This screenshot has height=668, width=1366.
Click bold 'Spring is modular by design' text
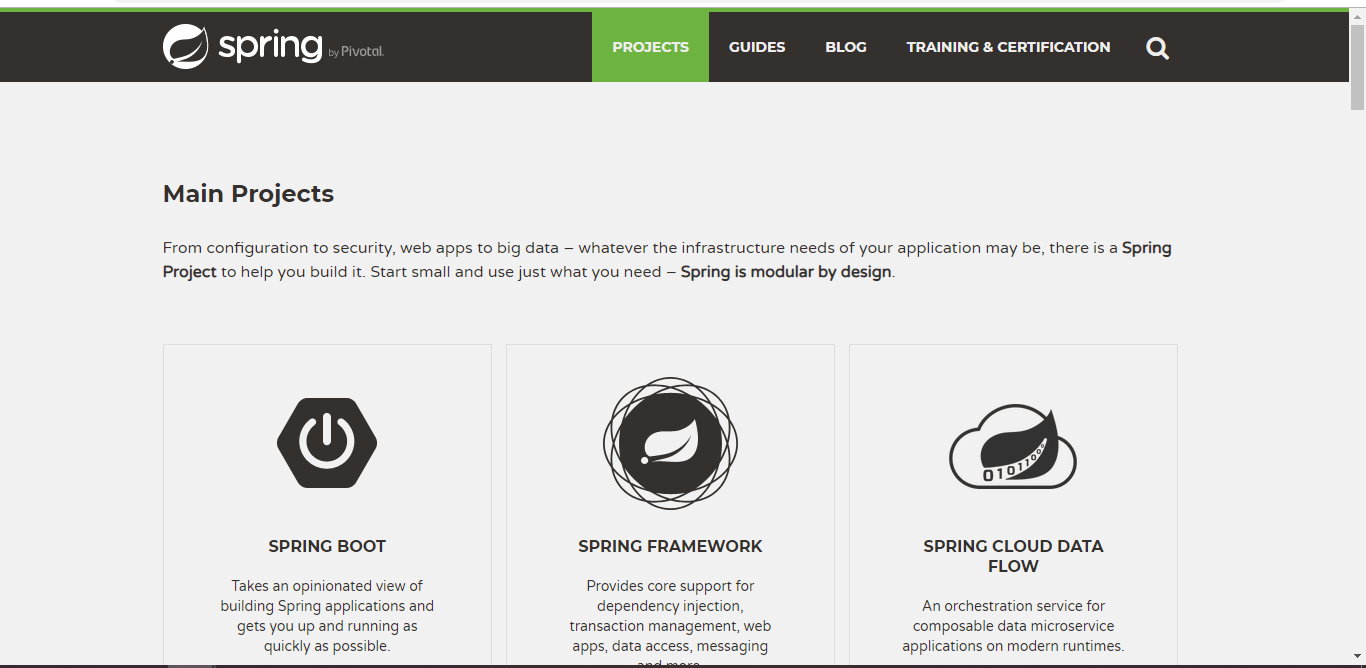point(786,272)
